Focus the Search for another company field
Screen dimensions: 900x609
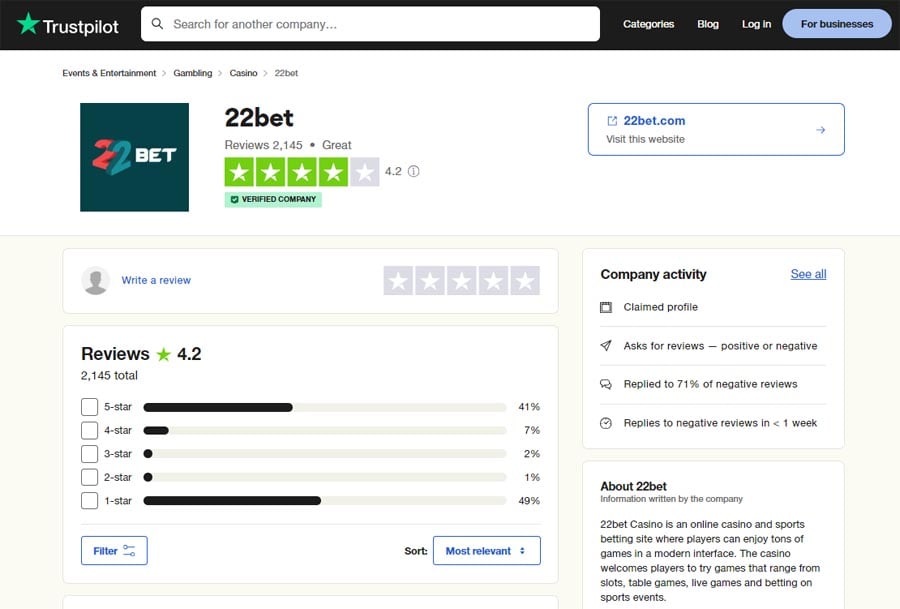coord(370,24)
